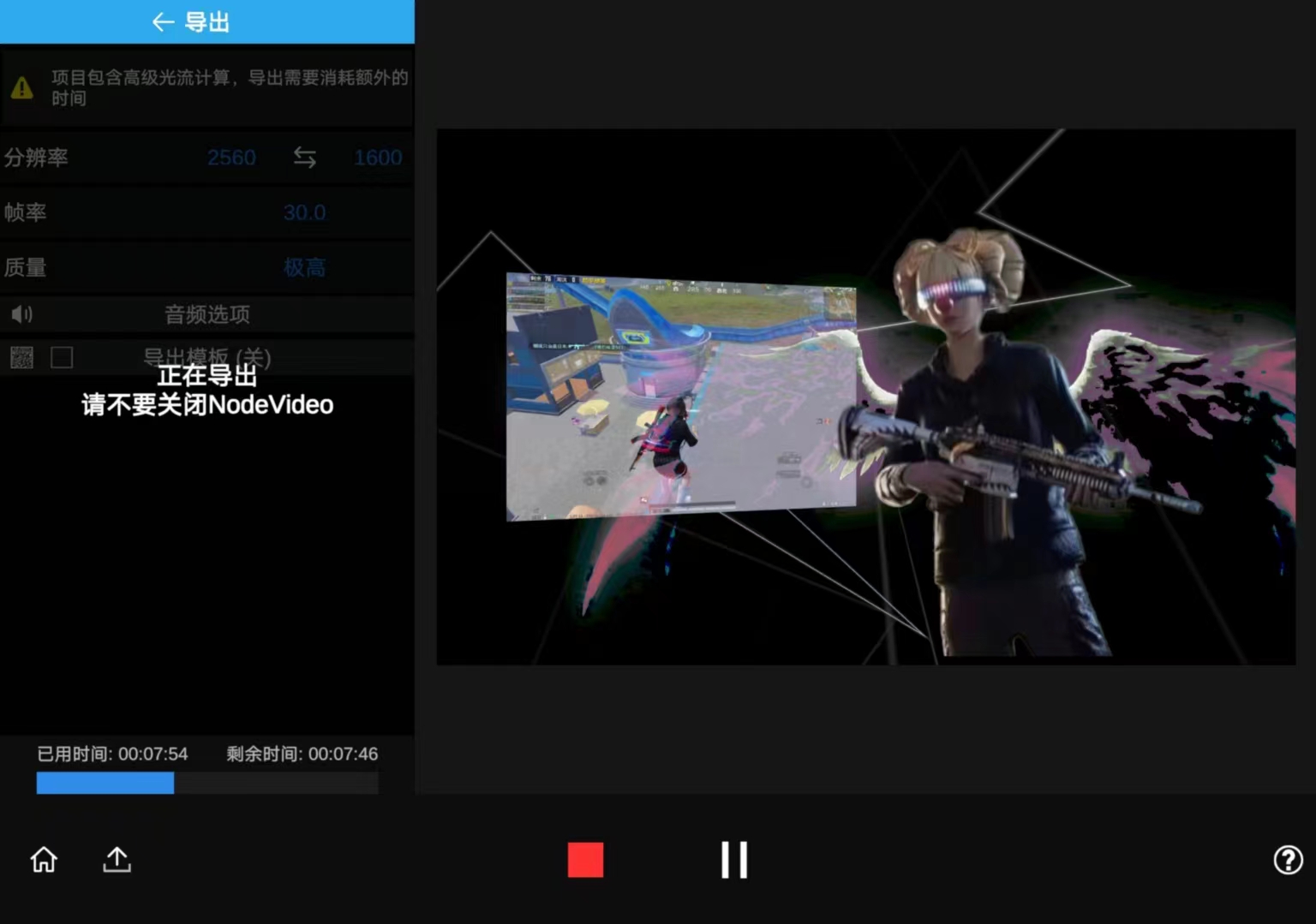Open the 音频选项 speaker icon
The height and width of the screenshot is (924, 1316).
coord(22,314)
